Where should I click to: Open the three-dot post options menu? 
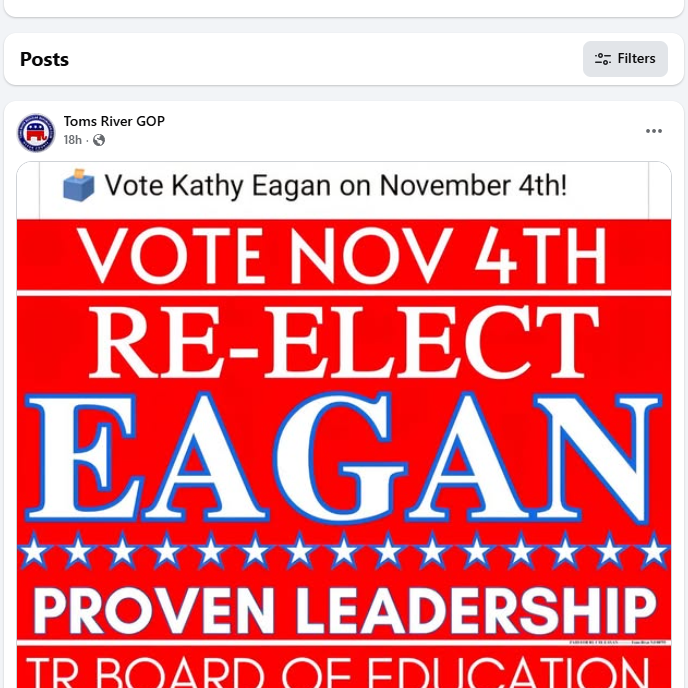click(x=654, y=131)
